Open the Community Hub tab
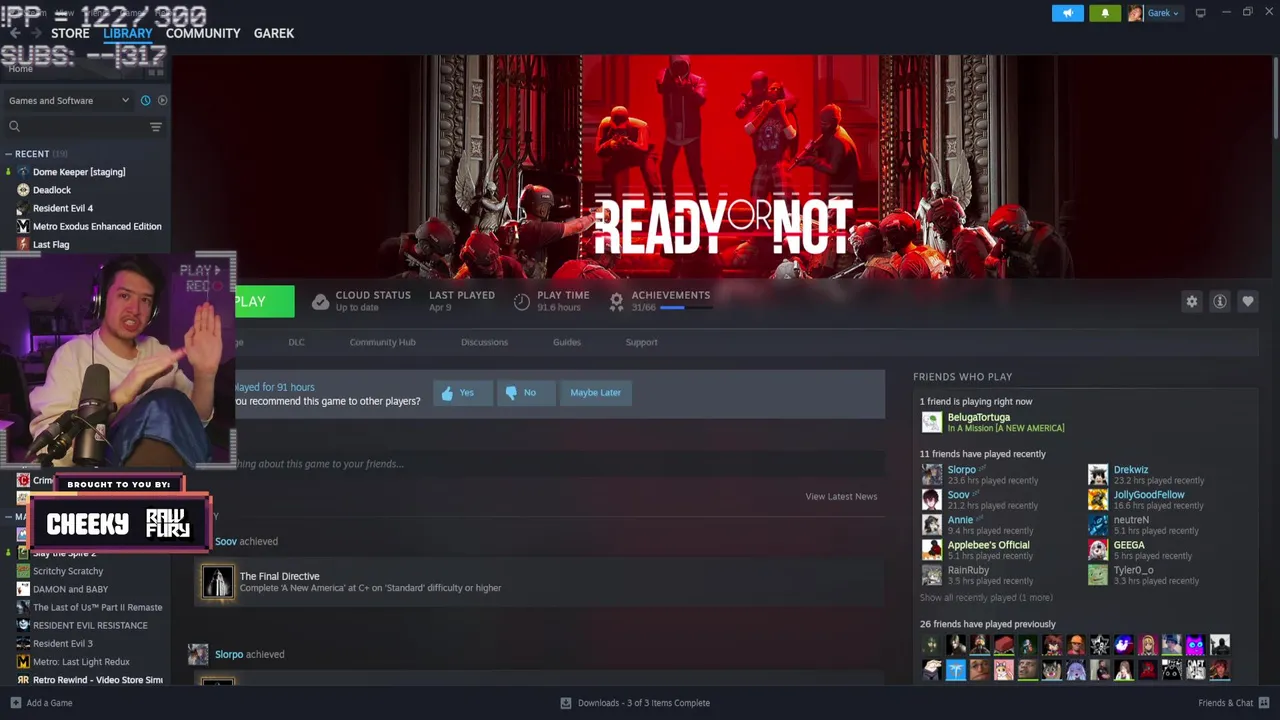 pos(382,342)
